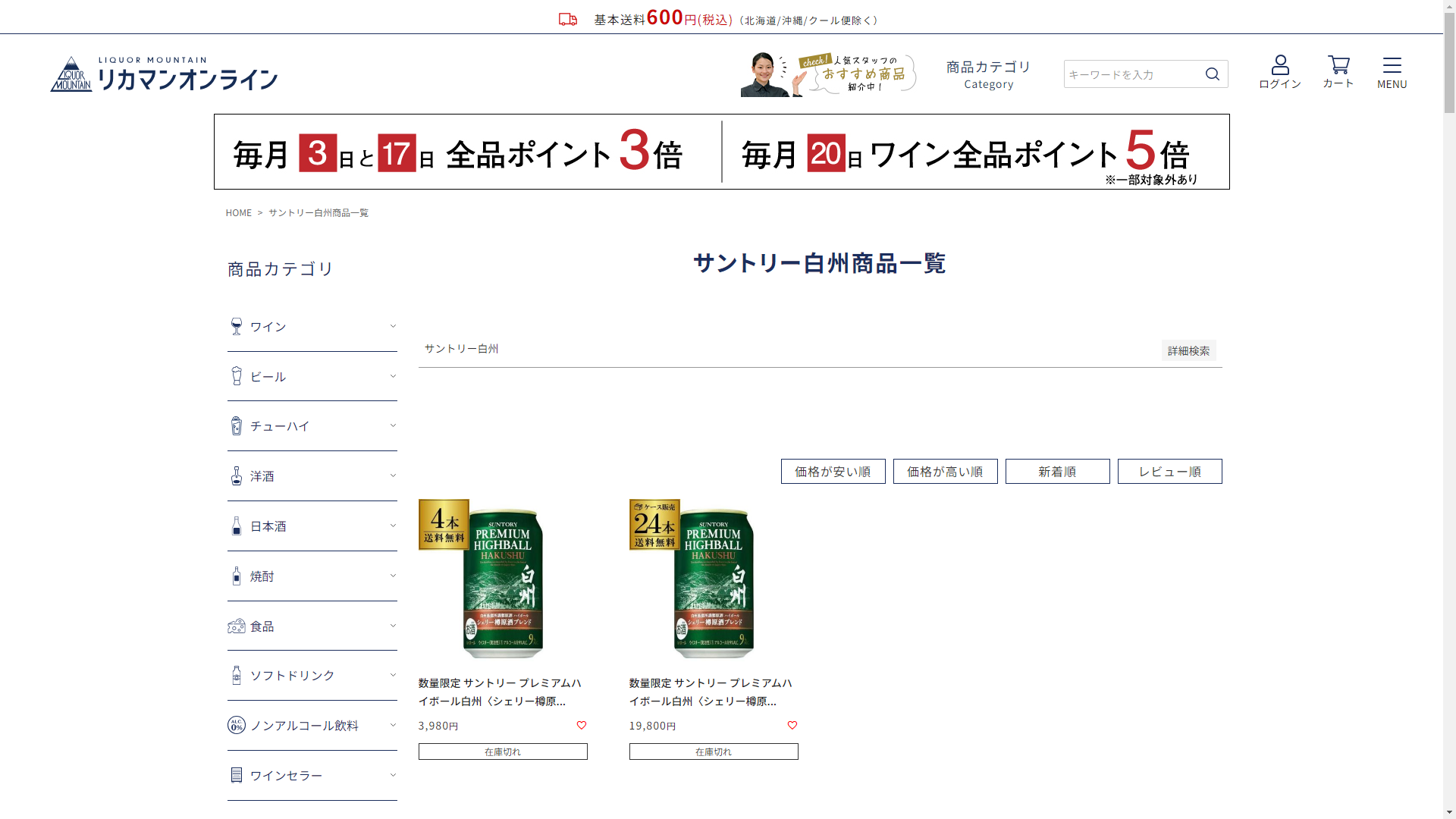Image resolution: width=1456 pixels, height=819 pixels.
Task: Favorite the 19,800円 product with heart
Action: (792, 725)
